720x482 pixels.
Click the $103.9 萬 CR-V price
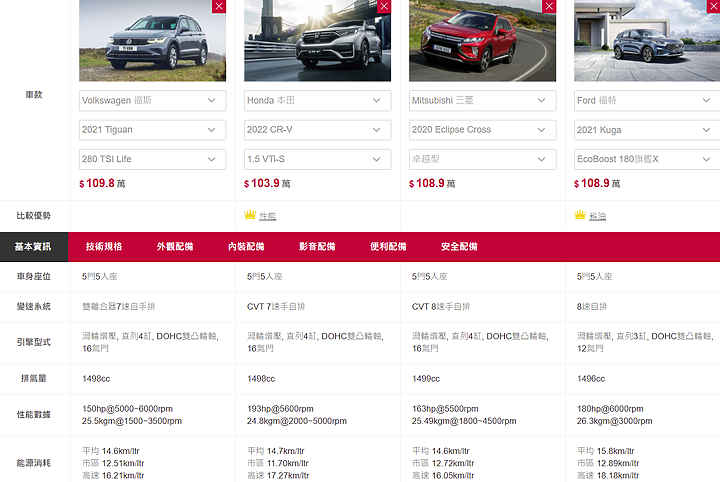click(267, 184)
